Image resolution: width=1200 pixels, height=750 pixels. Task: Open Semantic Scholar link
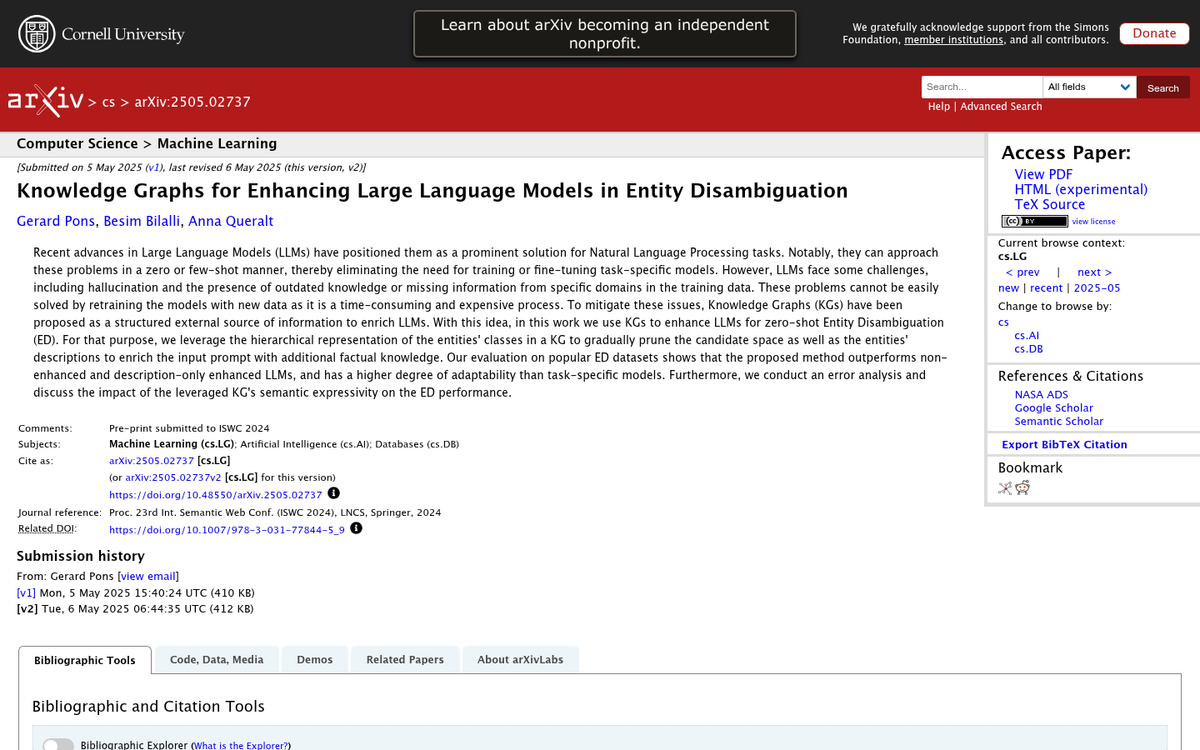(x=1059, y=421)
